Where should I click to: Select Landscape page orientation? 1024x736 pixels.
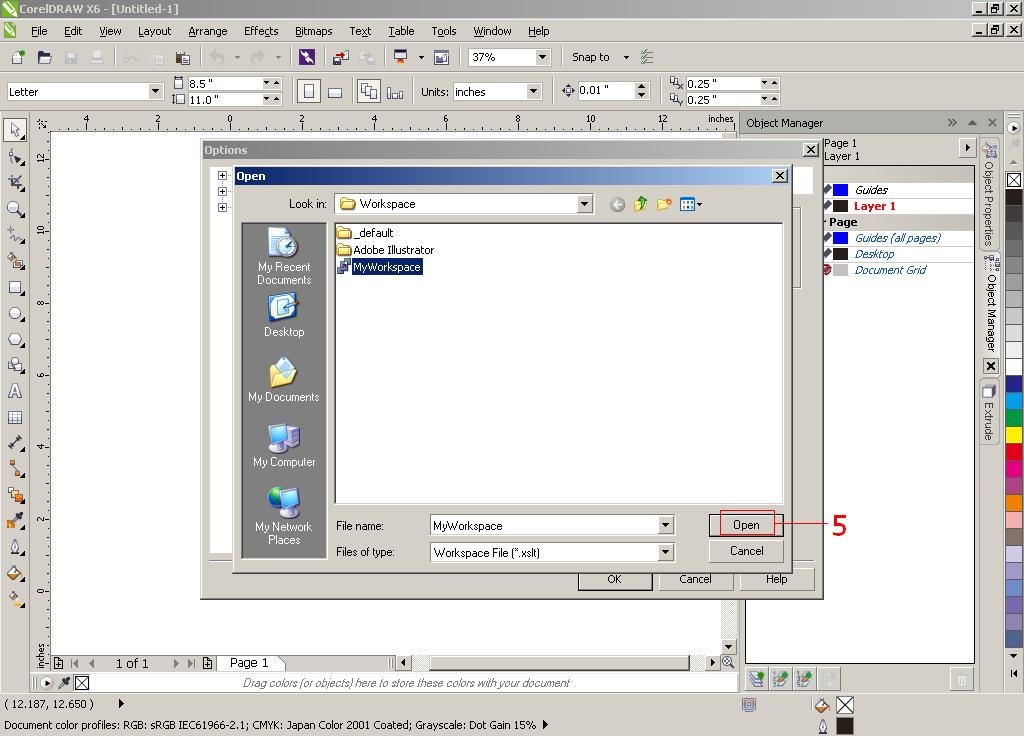(335, 92)
